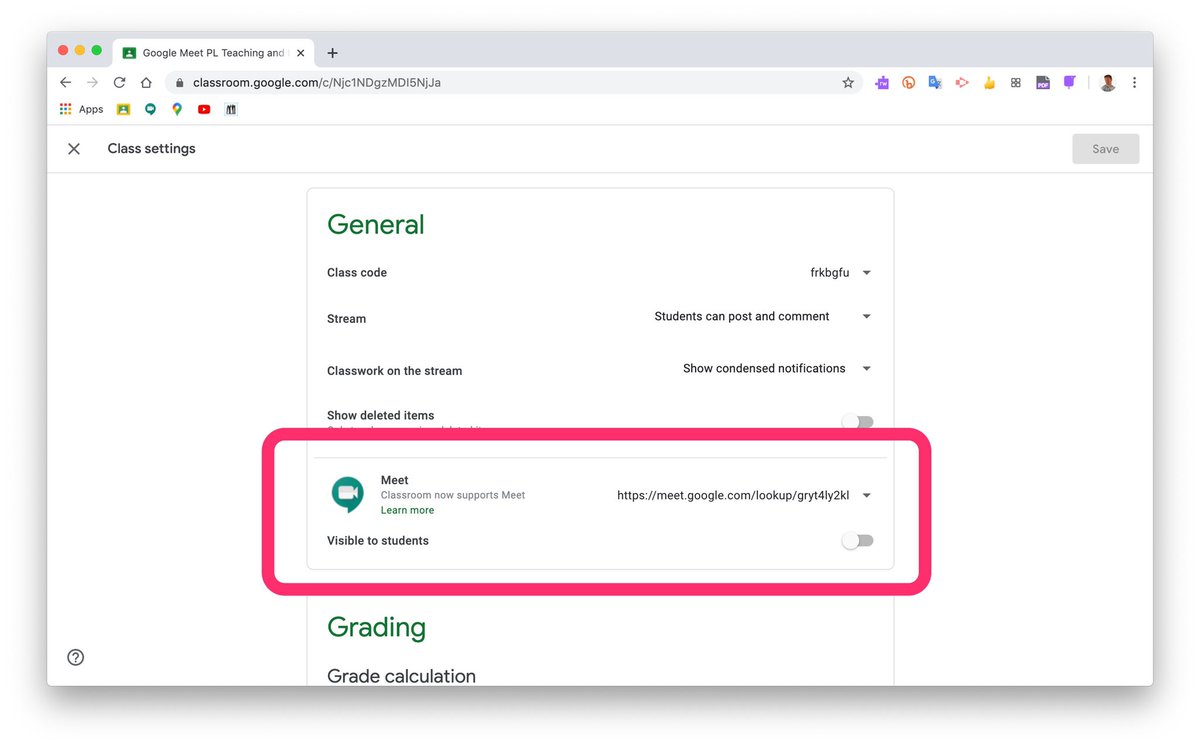Screen dimensions: 1200x748
Task: Click the General section heading
Action: [376, 224]
